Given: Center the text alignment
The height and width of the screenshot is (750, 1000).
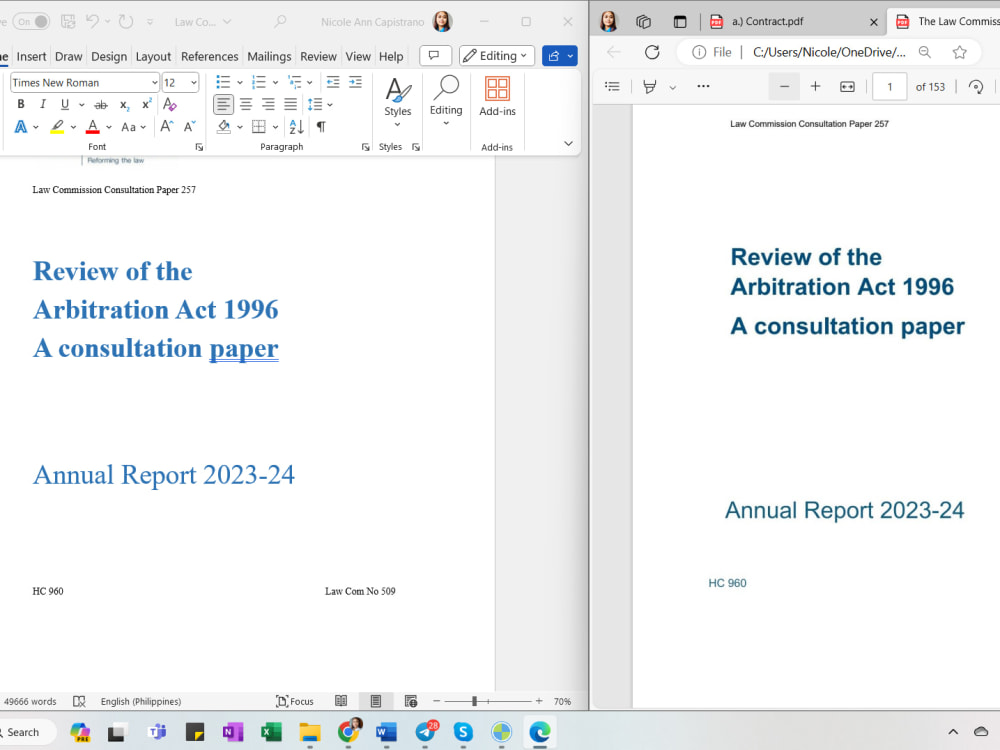Looking at the screenshot, I should [x=246, y=104].
